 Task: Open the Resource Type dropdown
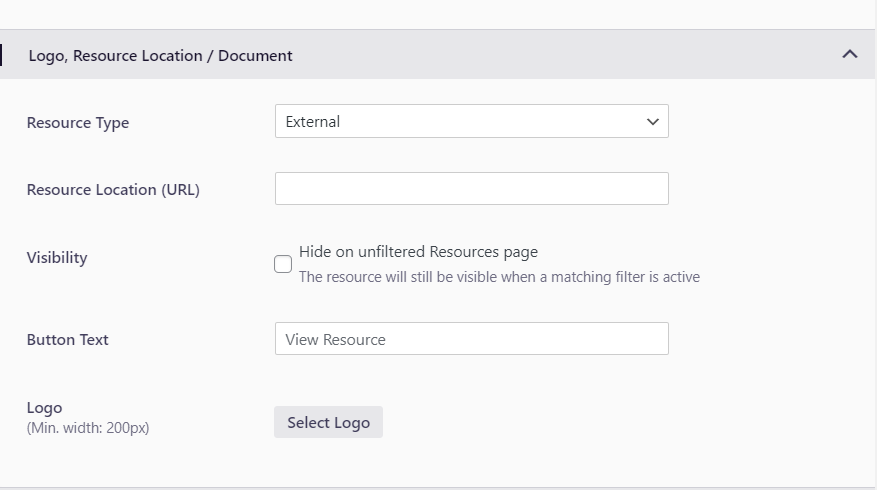(x=471, y=122)
